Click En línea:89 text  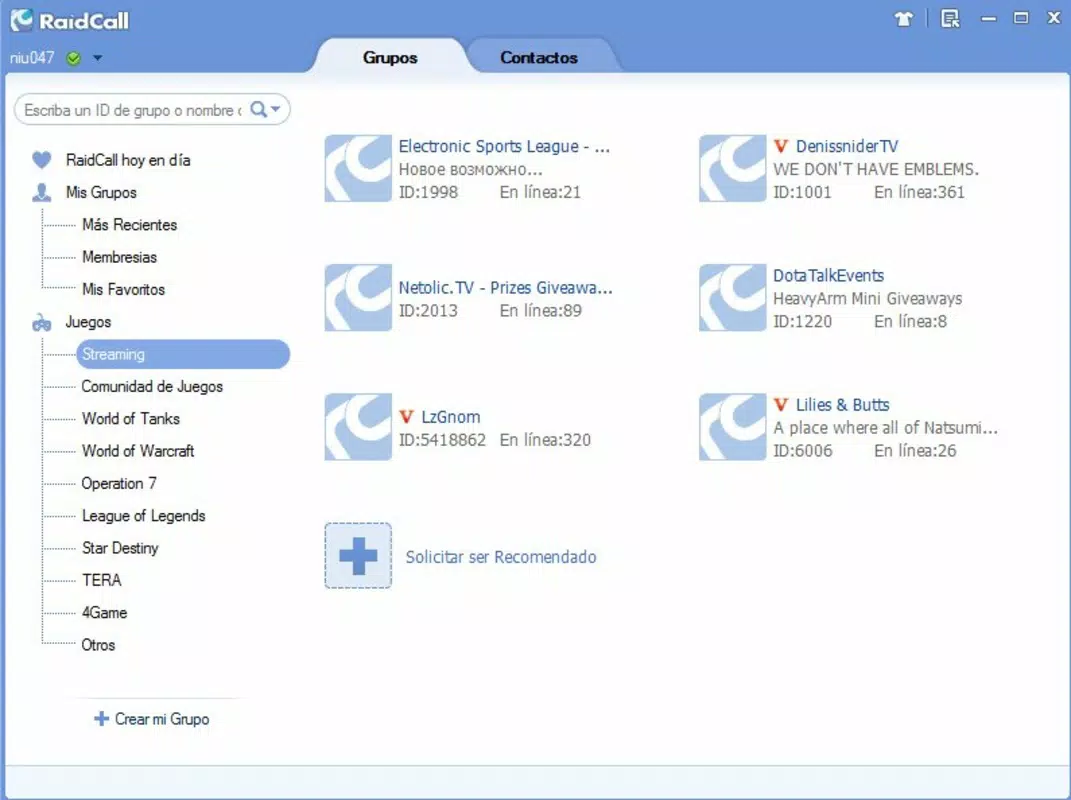540,311
